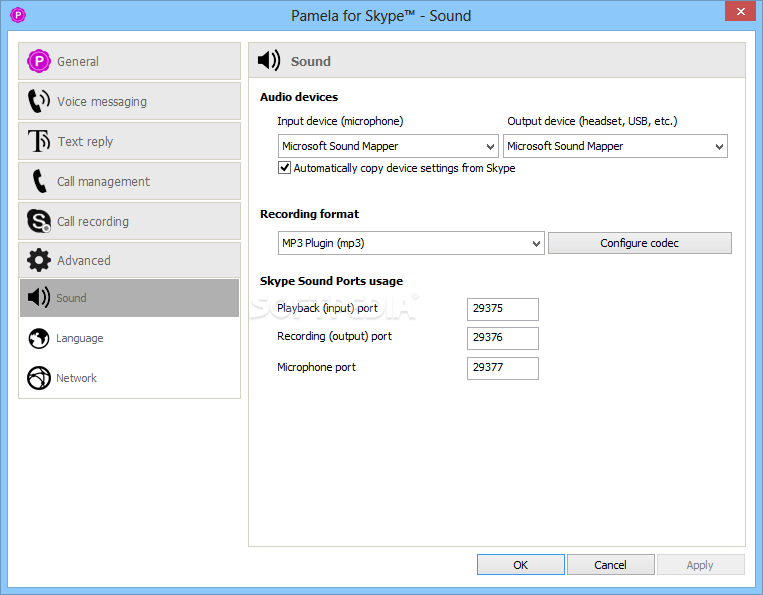Viewport: 763px width, 595px height.
Task: Click the Recording format heading
Action: [x=309, y=214]
